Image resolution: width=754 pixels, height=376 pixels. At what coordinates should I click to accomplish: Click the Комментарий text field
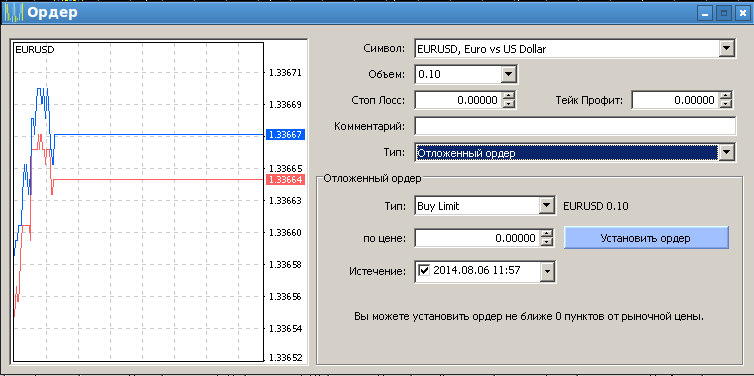(x=575, y=126)
